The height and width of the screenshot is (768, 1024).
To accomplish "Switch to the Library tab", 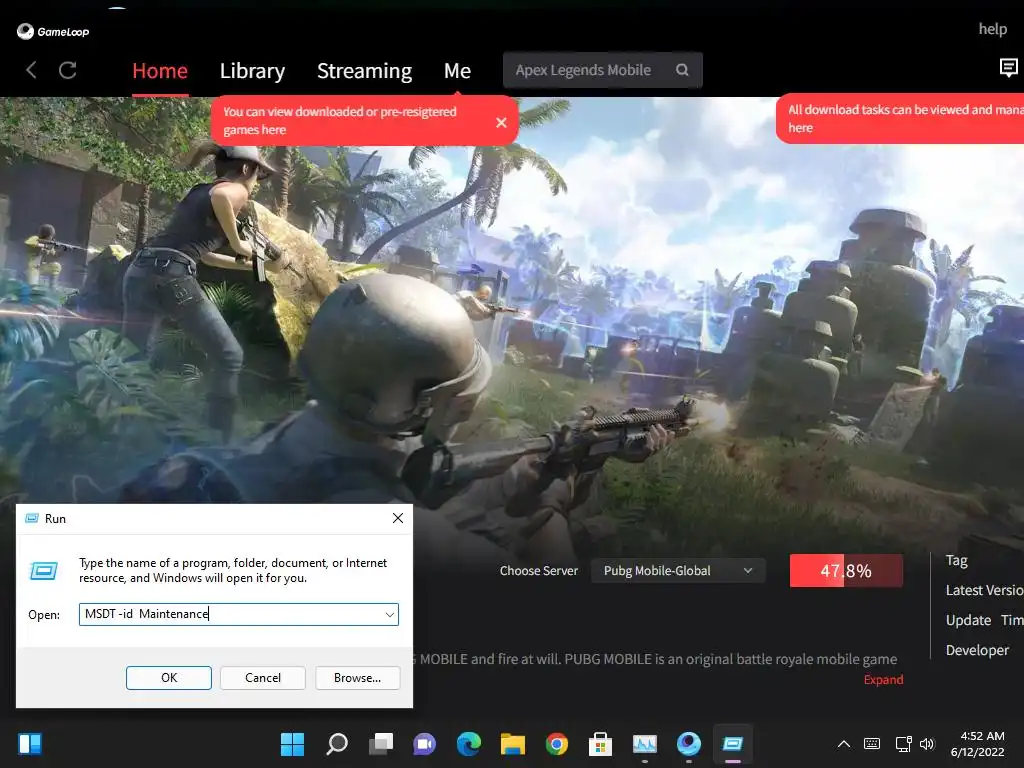I will tap(252, 71).
